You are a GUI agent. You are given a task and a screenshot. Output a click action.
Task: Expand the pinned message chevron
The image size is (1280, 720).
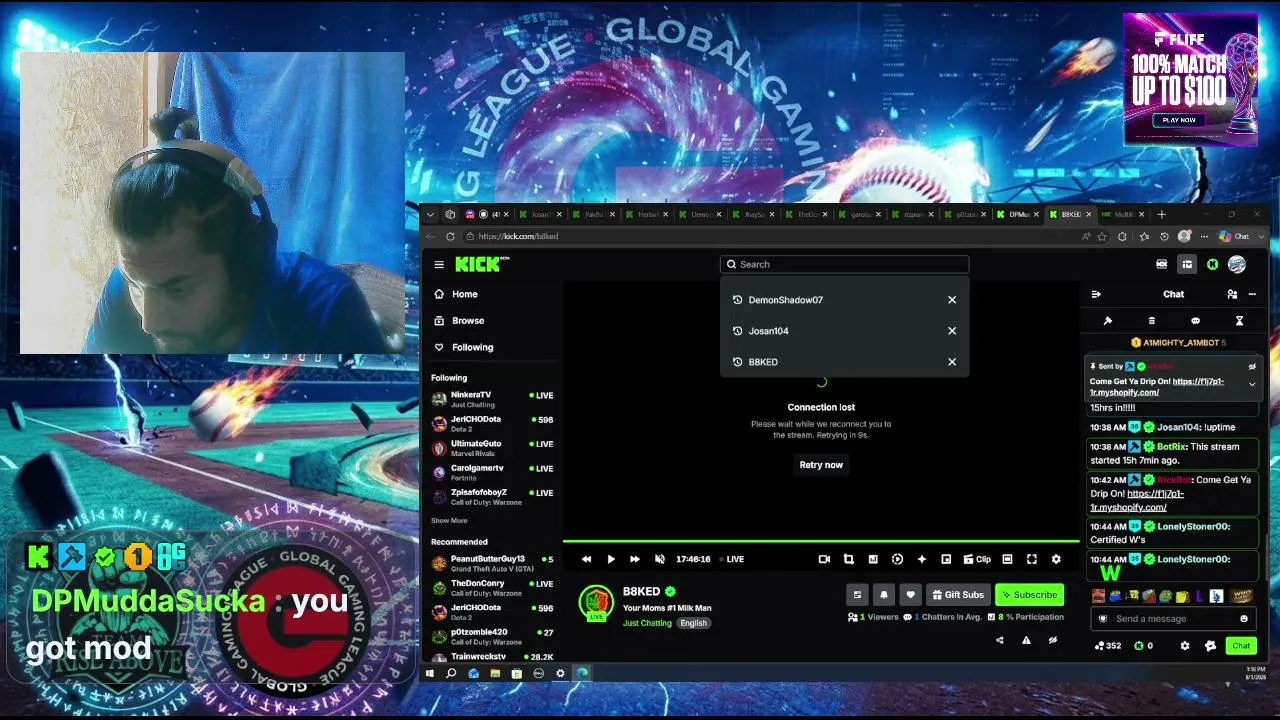[1252, 383]
